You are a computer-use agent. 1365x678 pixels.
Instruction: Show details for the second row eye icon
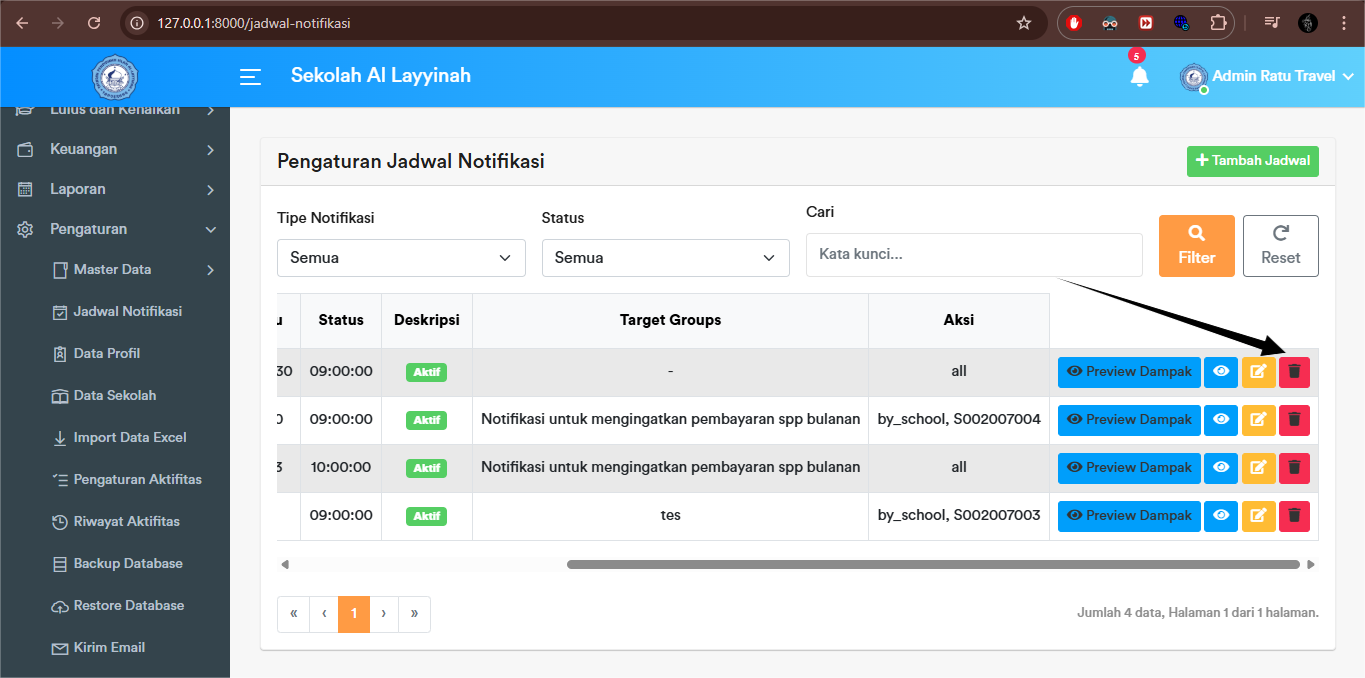[x=1220, y=419]
